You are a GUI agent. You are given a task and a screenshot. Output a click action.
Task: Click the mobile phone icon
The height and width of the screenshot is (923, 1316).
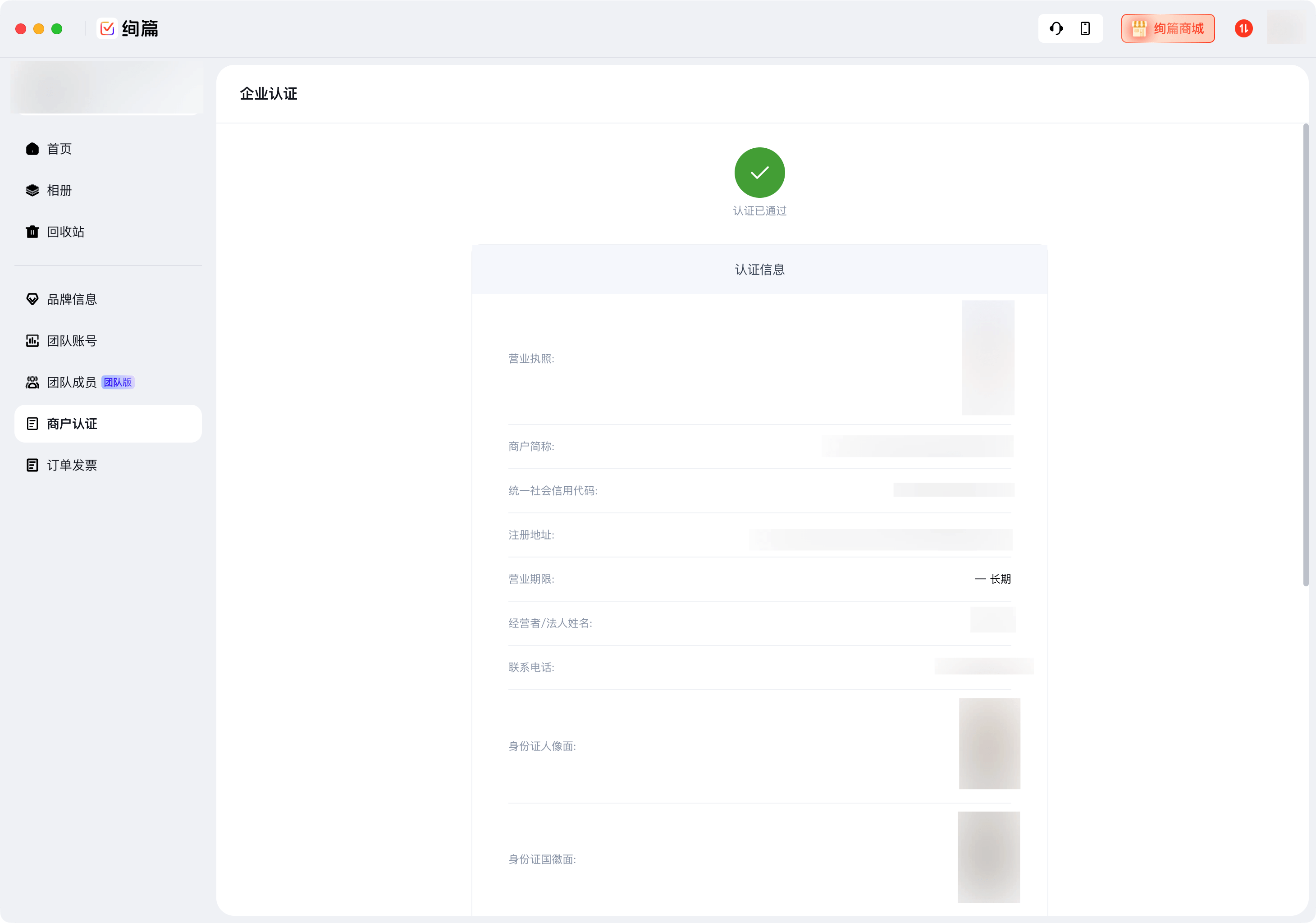(1084, 29)
